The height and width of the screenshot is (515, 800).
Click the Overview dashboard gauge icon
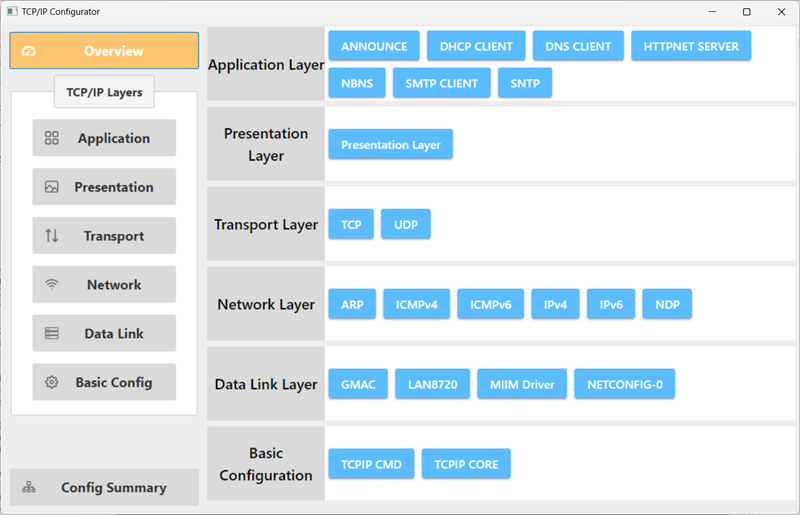(29, 51)
